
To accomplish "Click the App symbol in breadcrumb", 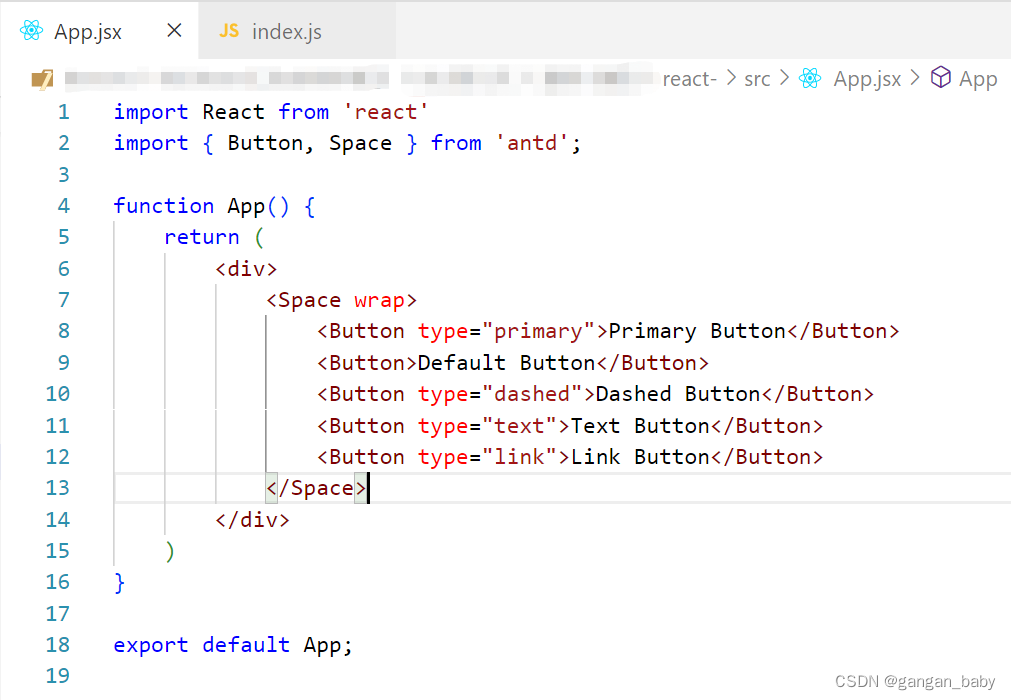I will 977,79.
